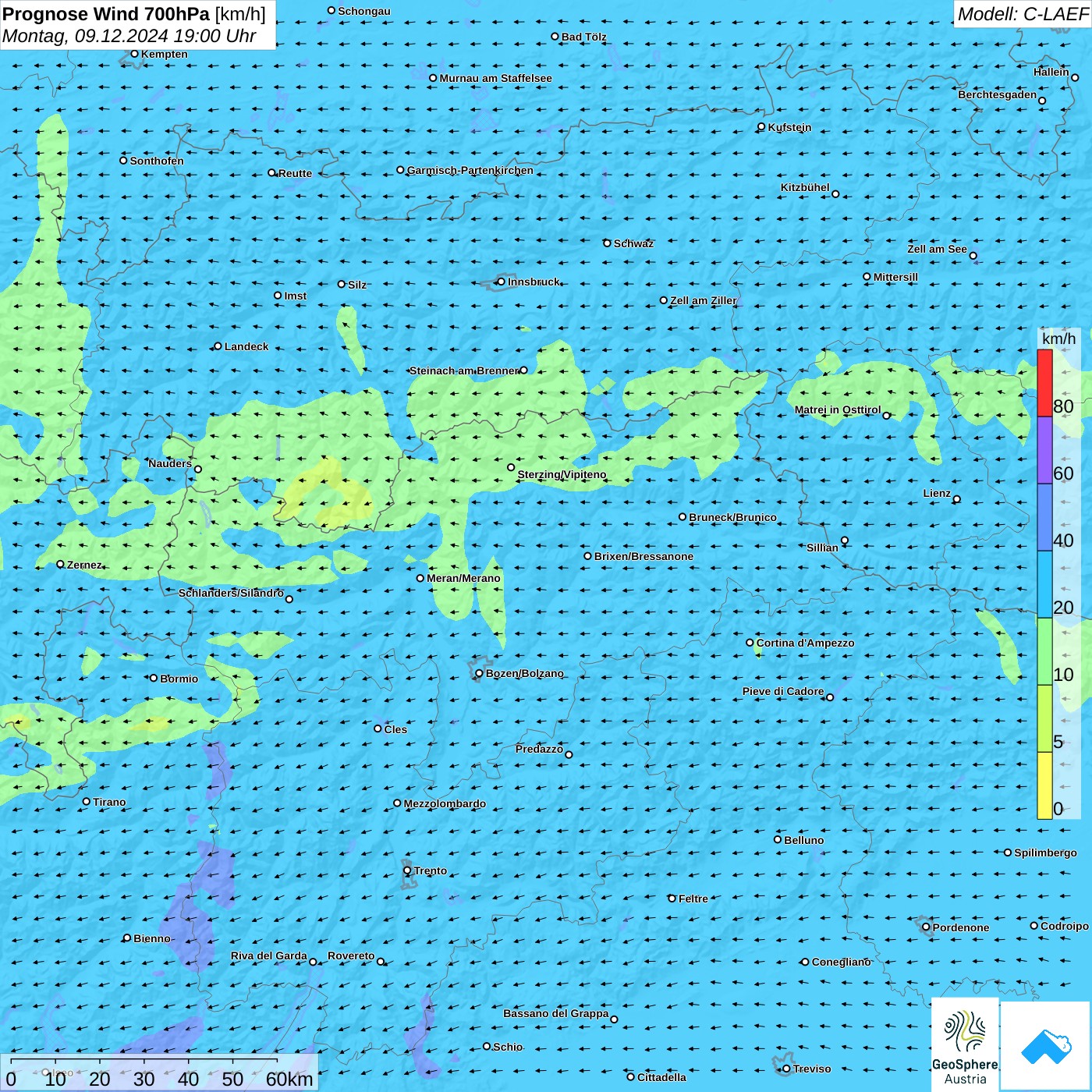Click the Trento city marker
The image size is (1092, 1092).
[407, 870]
